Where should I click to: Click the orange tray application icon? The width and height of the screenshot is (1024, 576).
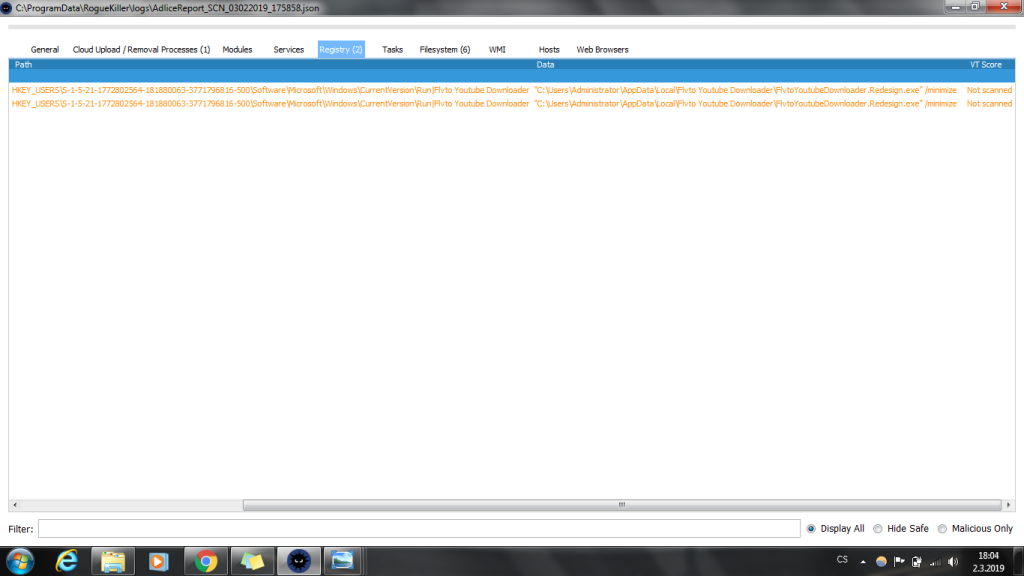click(881, 562)
